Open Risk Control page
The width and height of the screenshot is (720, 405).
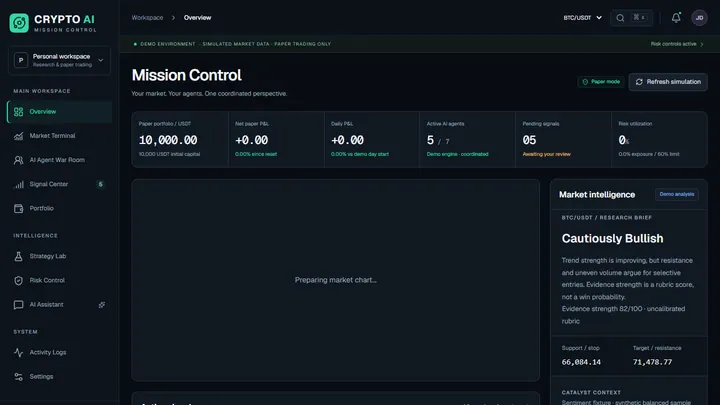click(x=59, y=281)
